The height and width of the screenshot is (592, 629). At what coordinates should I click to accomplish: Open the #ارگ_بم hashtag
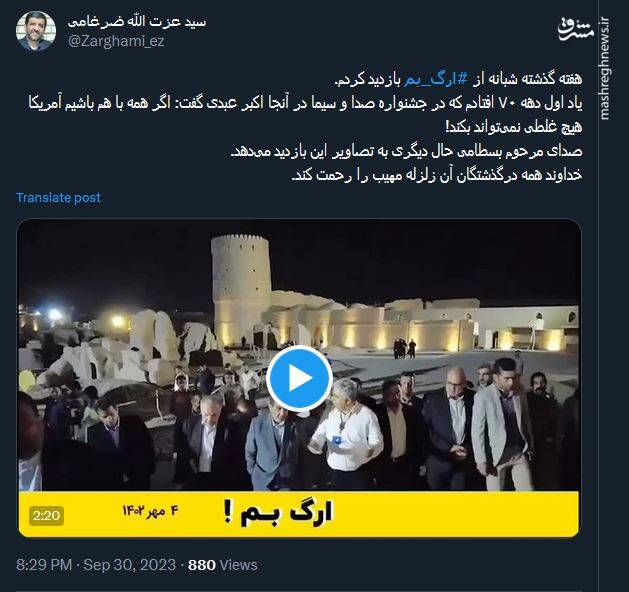[436, 79]
